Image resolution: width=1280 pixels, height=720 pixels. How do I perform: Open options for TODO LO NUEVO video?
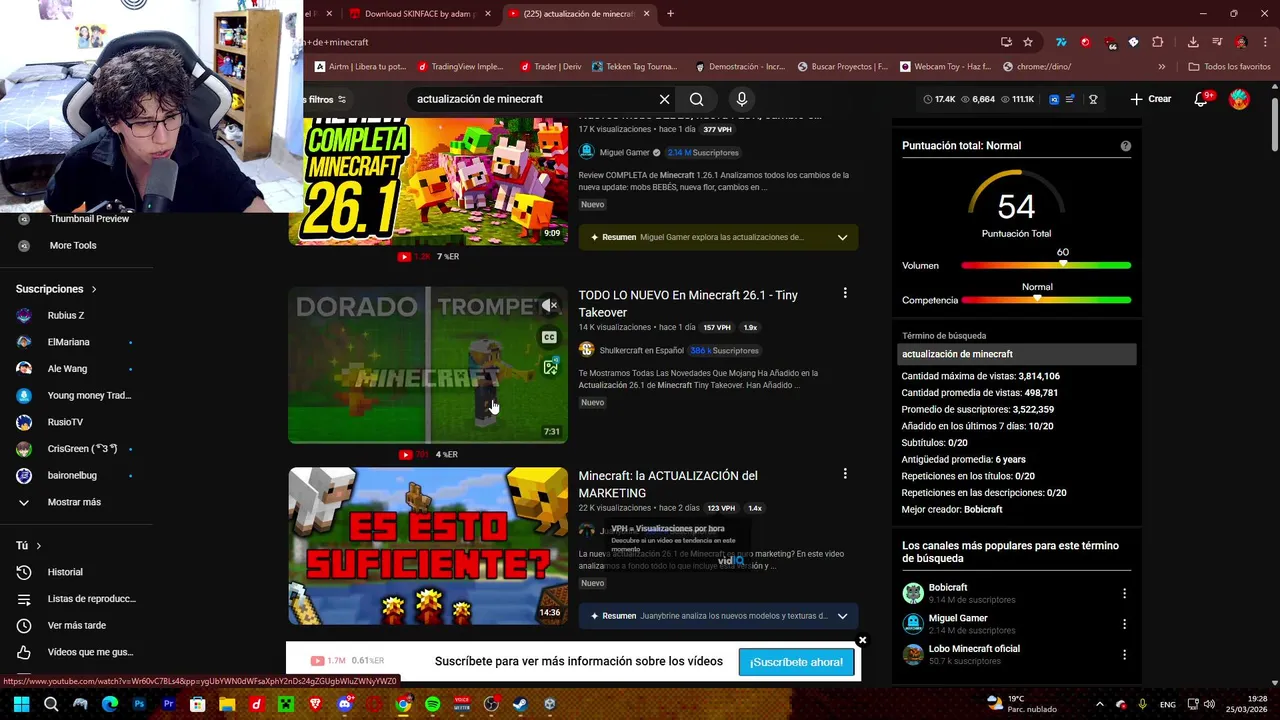click(x=845, y=293)
